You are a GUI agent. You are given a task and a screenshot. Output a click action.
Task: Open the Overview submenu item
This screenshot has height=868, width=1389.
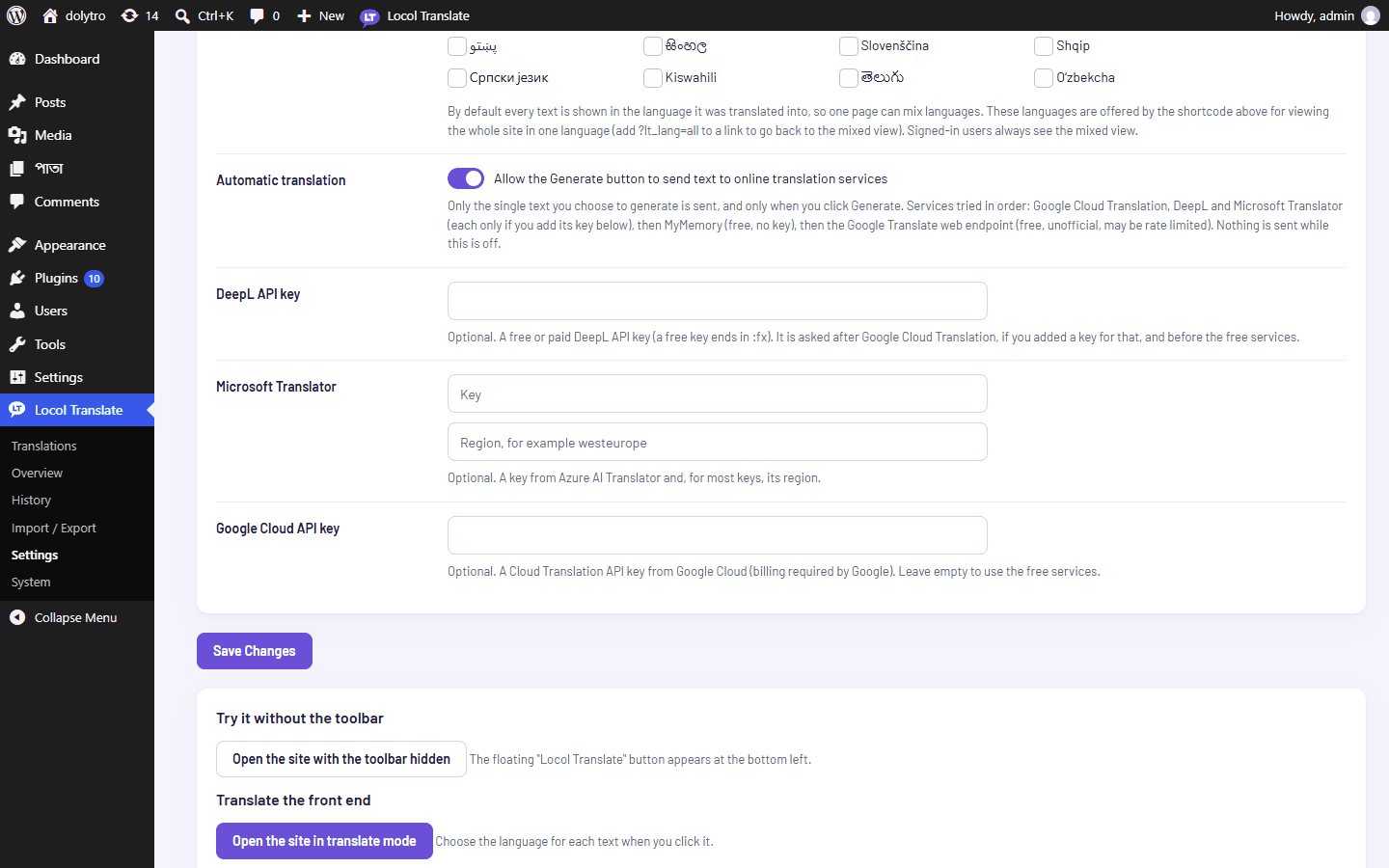coord(77,473)
